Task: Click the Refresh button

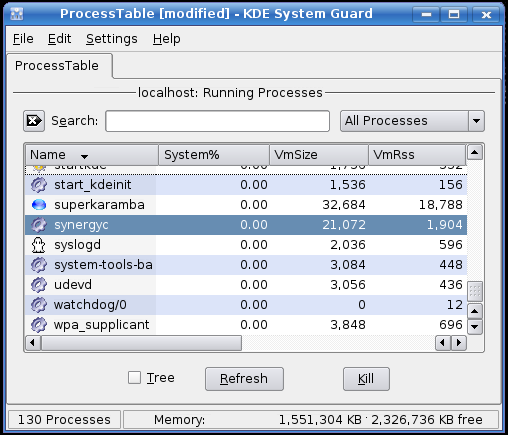Action: pyautogui.click(x=244, y=379)
